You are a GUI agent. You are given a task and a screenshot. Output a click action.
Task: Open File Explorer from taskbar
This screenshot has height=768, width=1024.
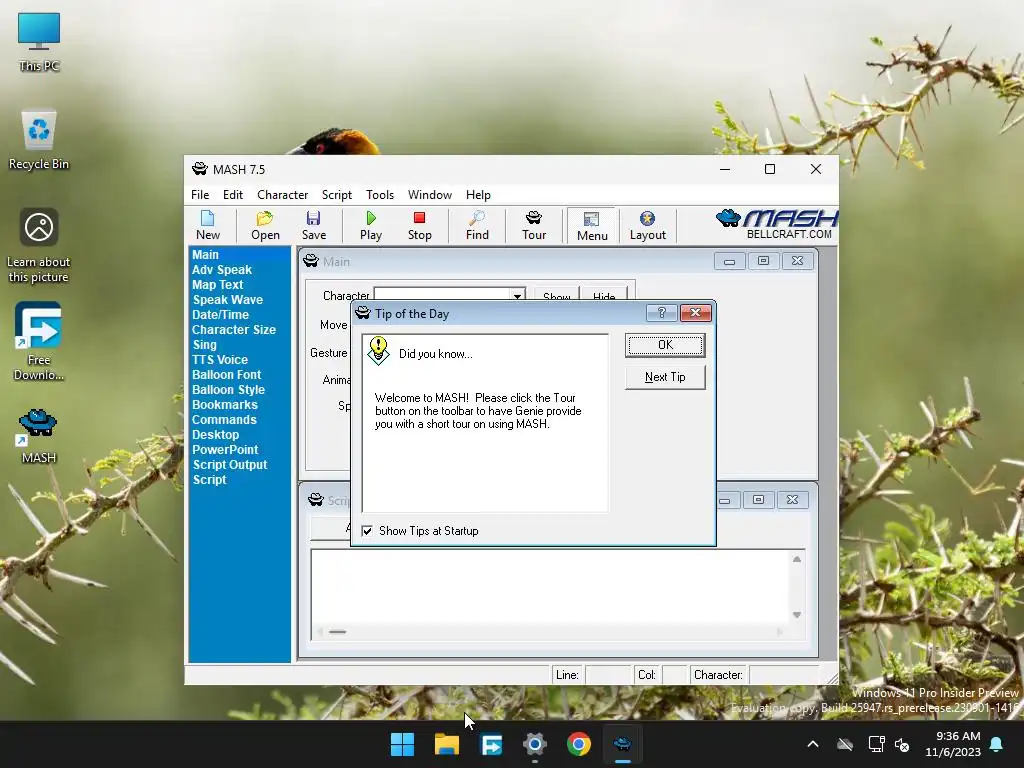447,744
